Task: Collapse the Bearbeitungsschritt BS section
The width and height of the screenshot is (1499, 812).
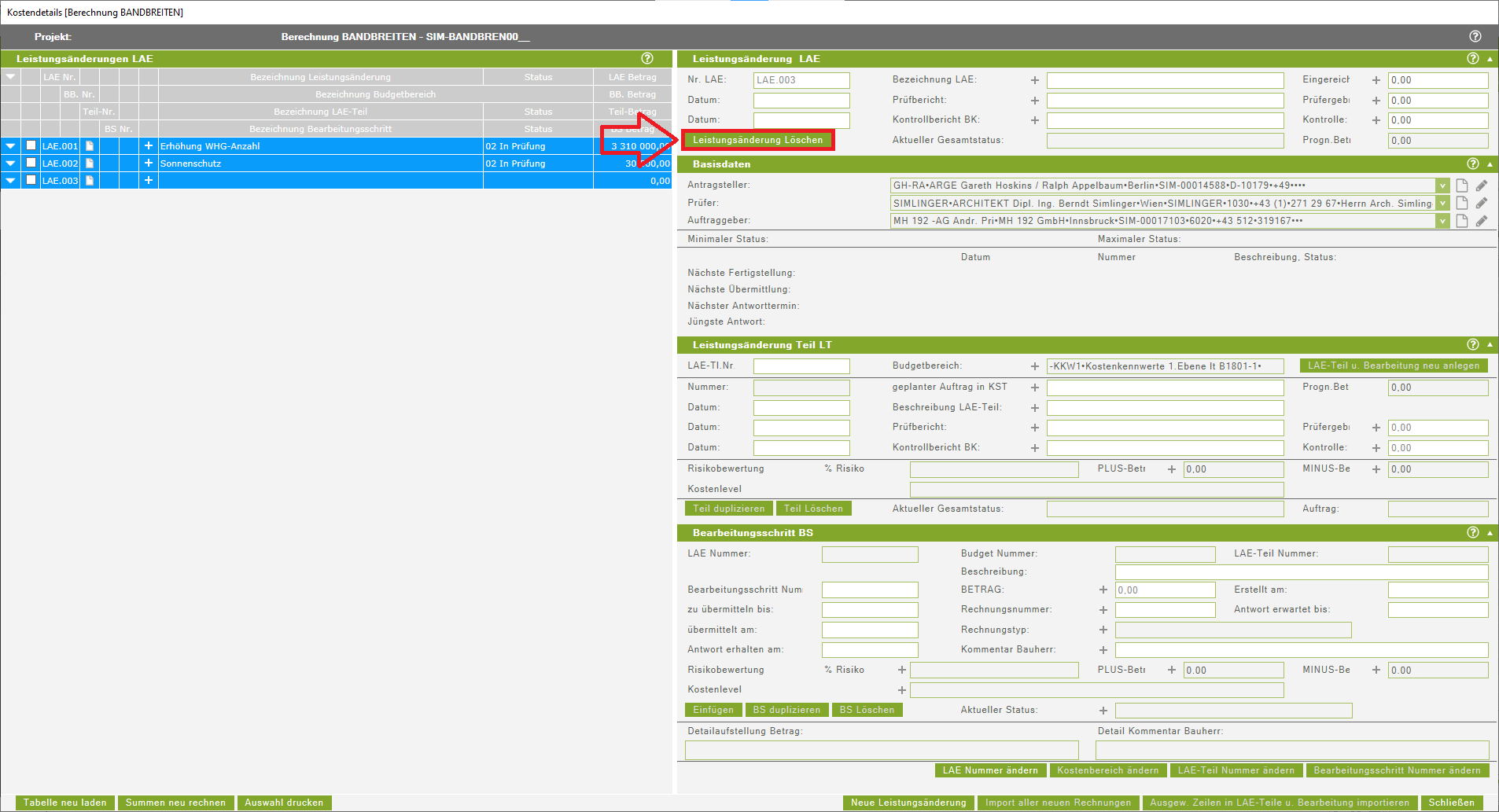Action: coord(1490,533)
